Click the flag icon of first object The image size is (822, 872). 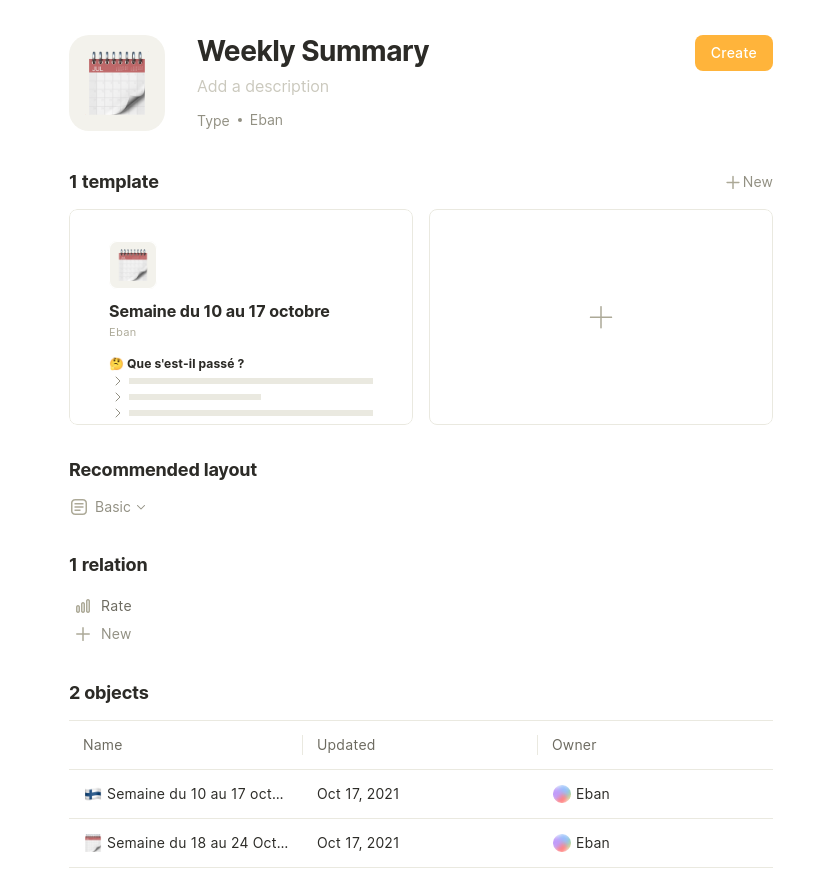92,794
